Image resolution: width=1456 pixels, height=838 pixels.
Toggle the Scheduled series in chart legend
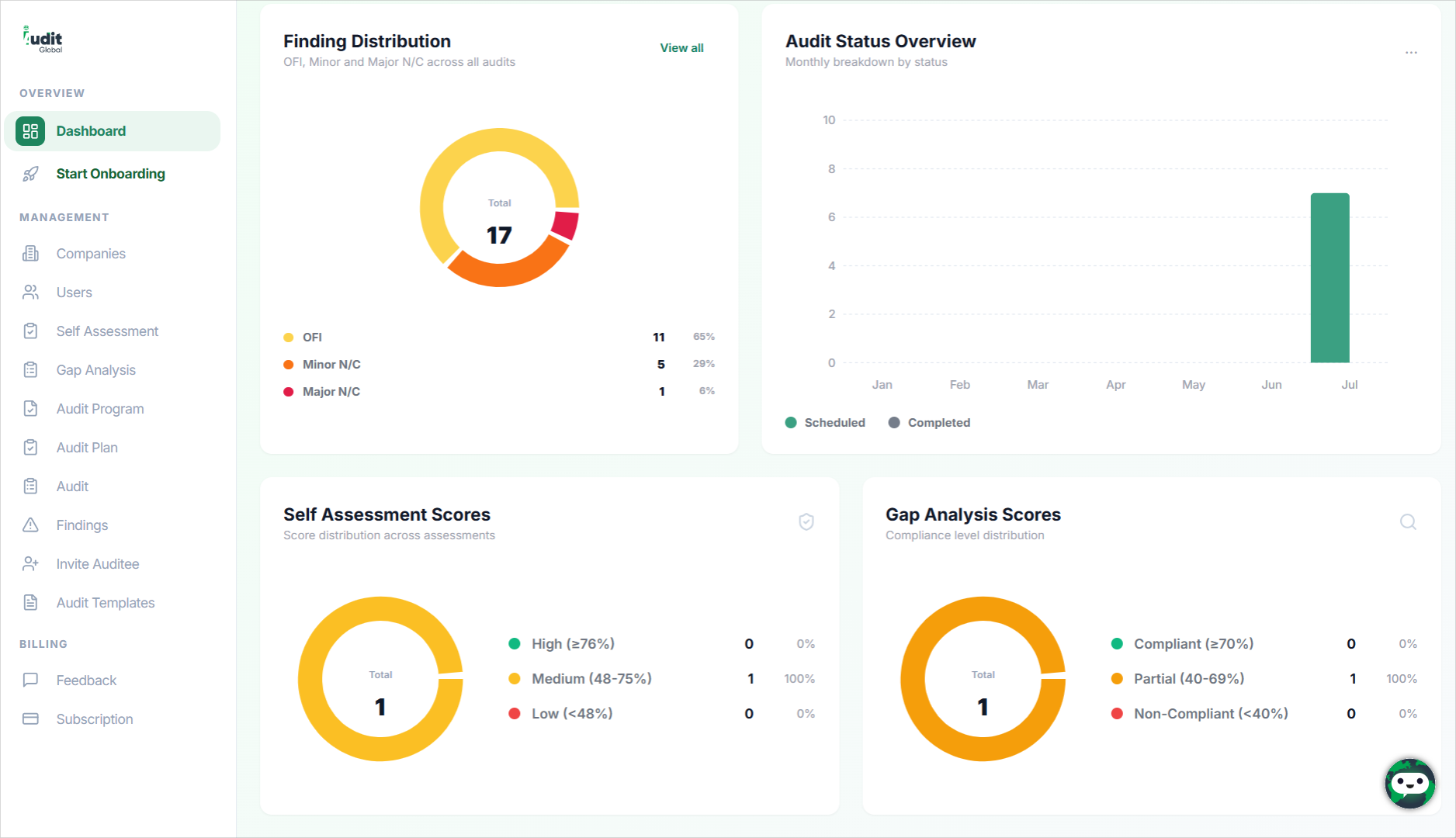point(825,423)
